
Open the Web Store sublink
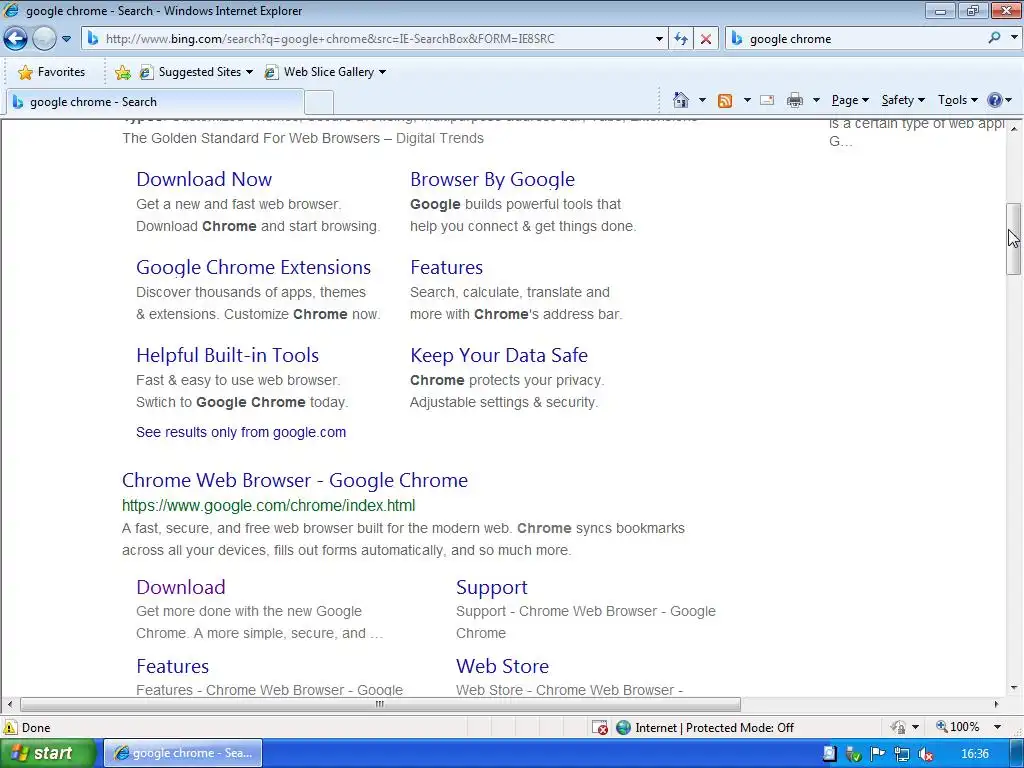502,666
